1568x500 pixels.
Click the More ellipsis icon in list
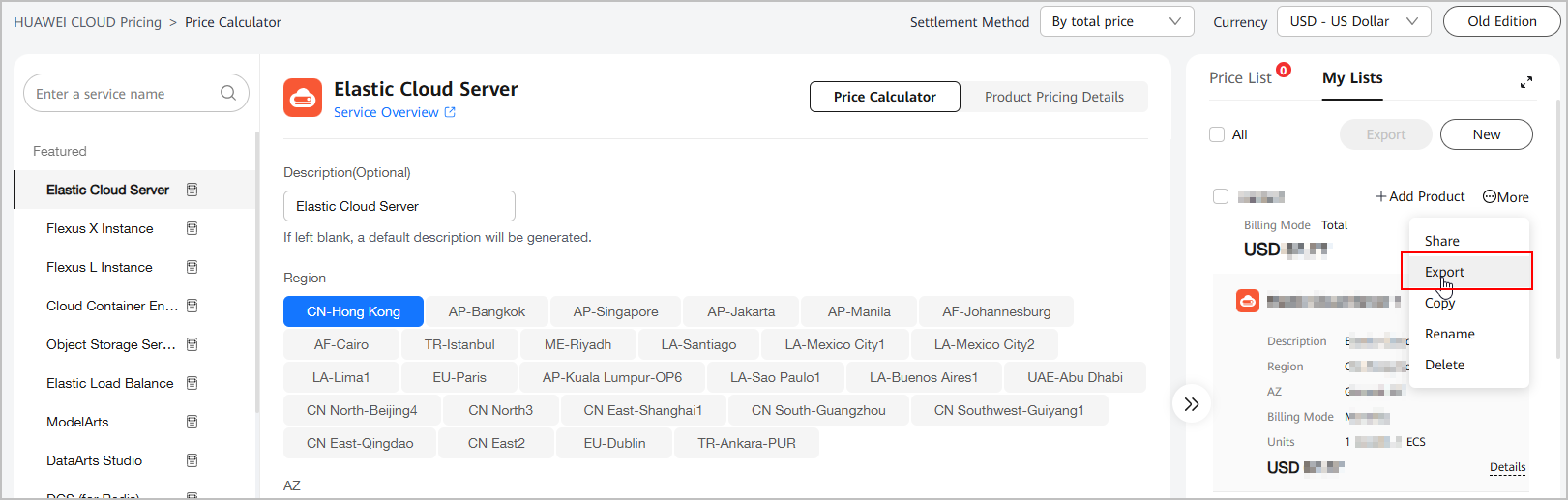pos(1490,196)
